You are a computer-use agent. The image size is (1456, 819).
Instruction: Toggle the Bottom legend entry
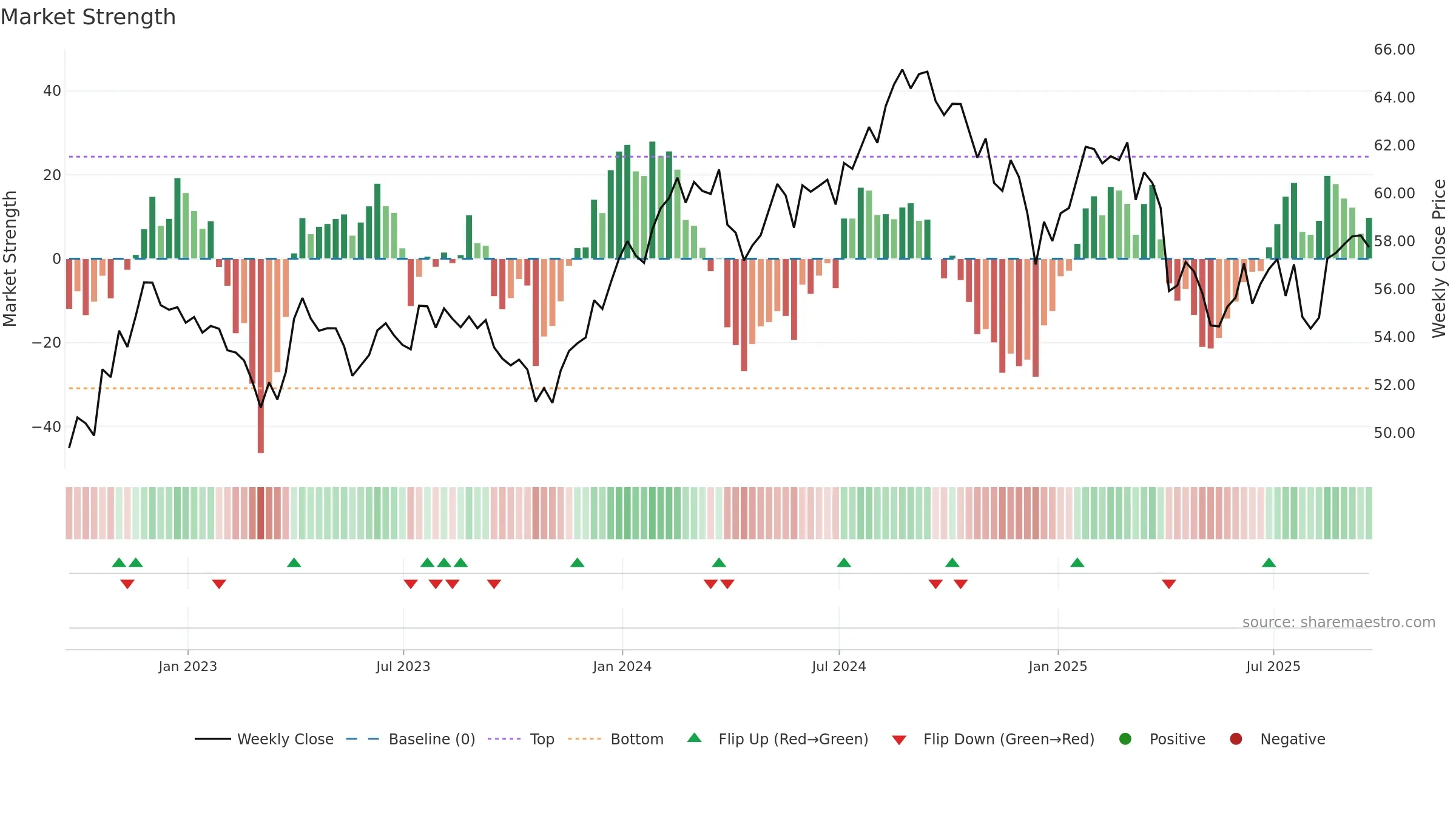point(616,739)
